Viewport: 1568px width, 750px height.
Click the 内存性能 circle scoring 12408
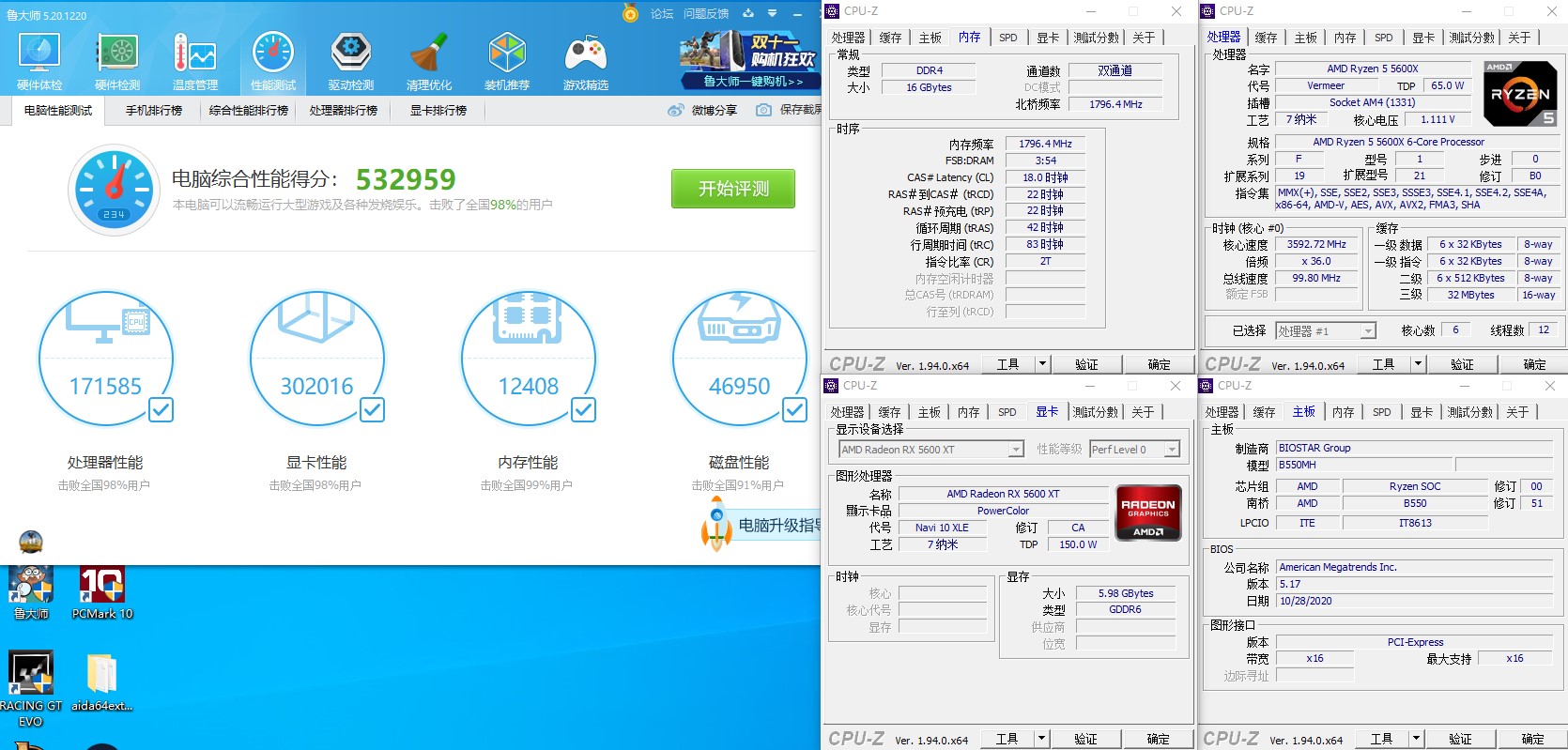528,359
